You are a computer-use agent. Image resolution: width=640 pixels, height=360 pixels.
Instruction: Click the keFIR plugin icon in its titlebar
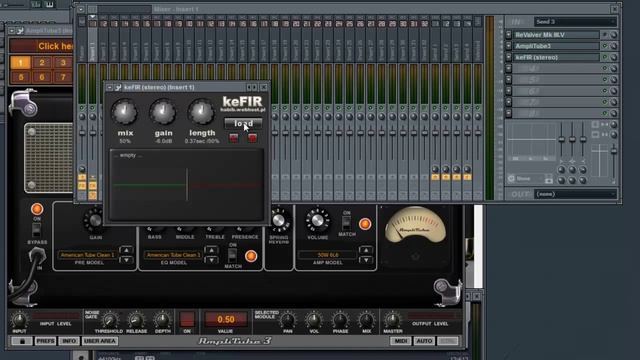[x=118, y=87]
